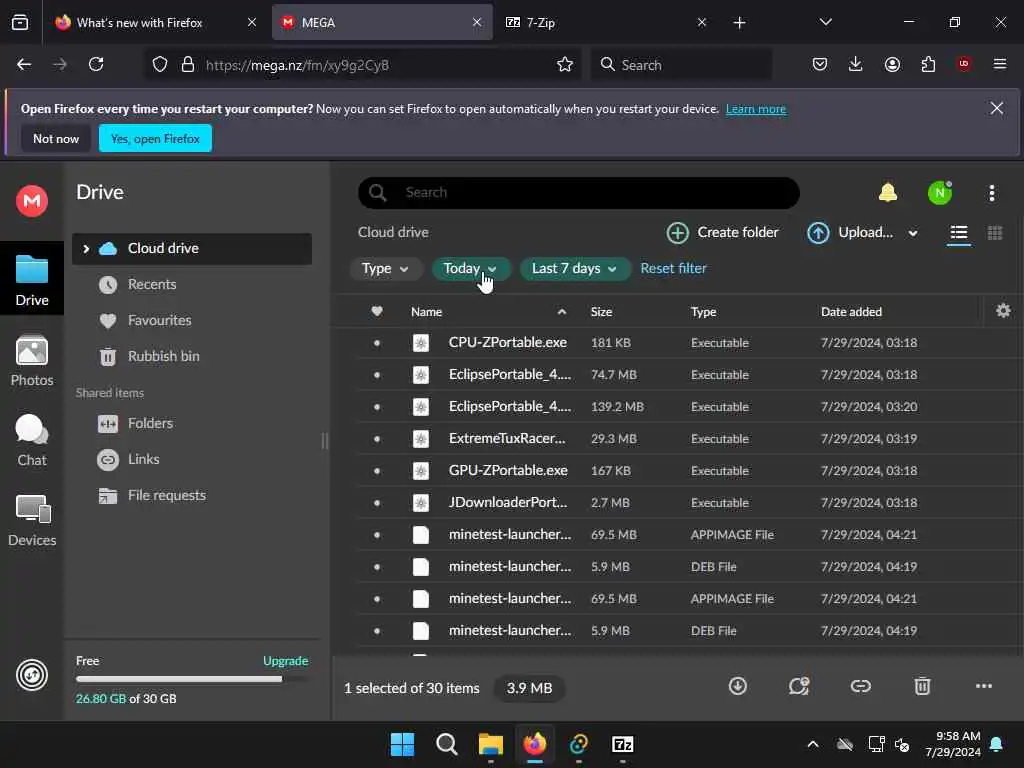
Task: Open the Last 7 days filter dropdown
Action: tap(575, 268)
